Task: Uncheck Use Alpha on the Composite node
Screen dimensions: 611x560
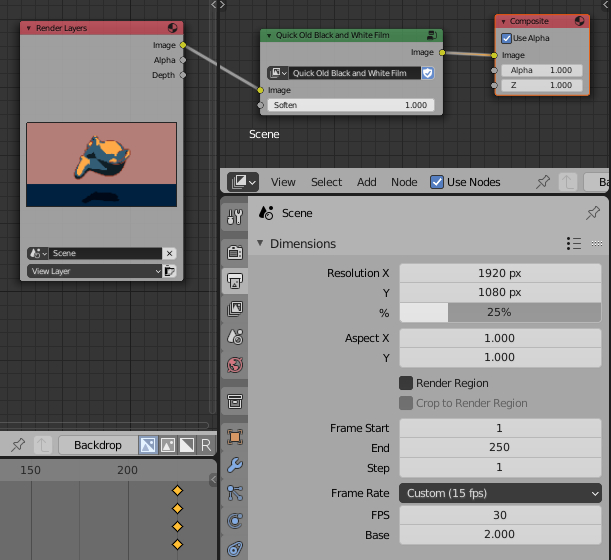Action: [x=507, y=38]
